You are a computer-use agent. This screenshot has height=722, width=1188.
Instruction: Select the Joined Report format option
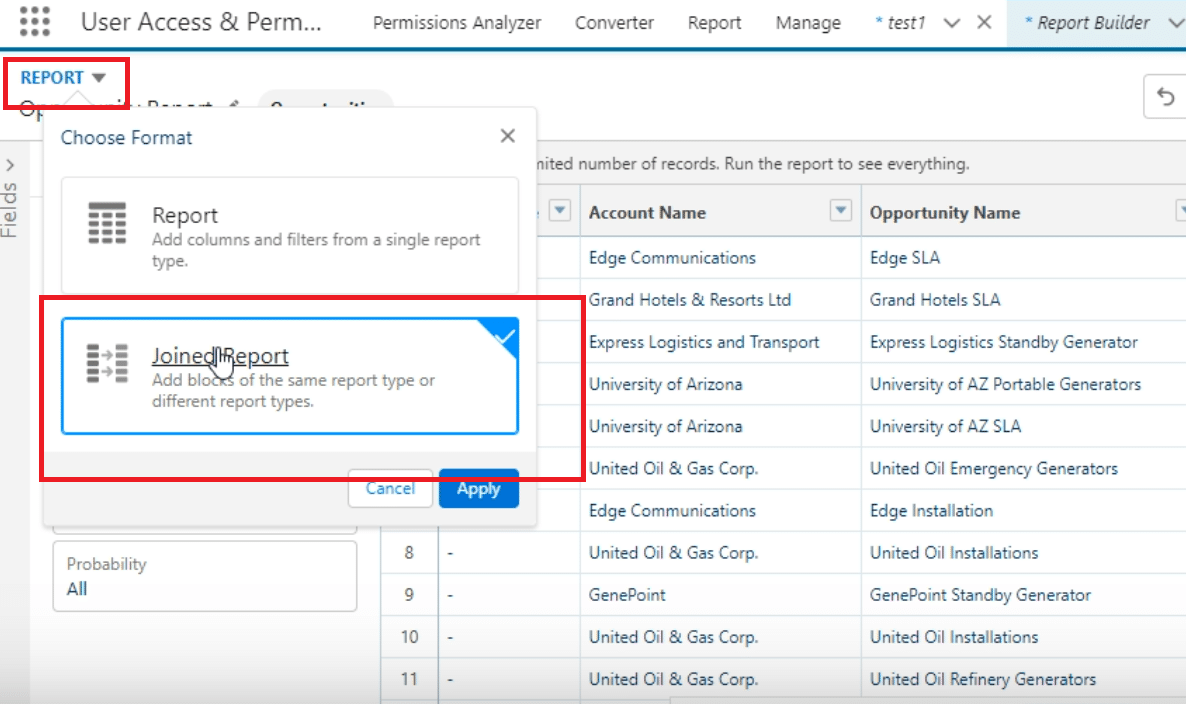coord(290,376)
